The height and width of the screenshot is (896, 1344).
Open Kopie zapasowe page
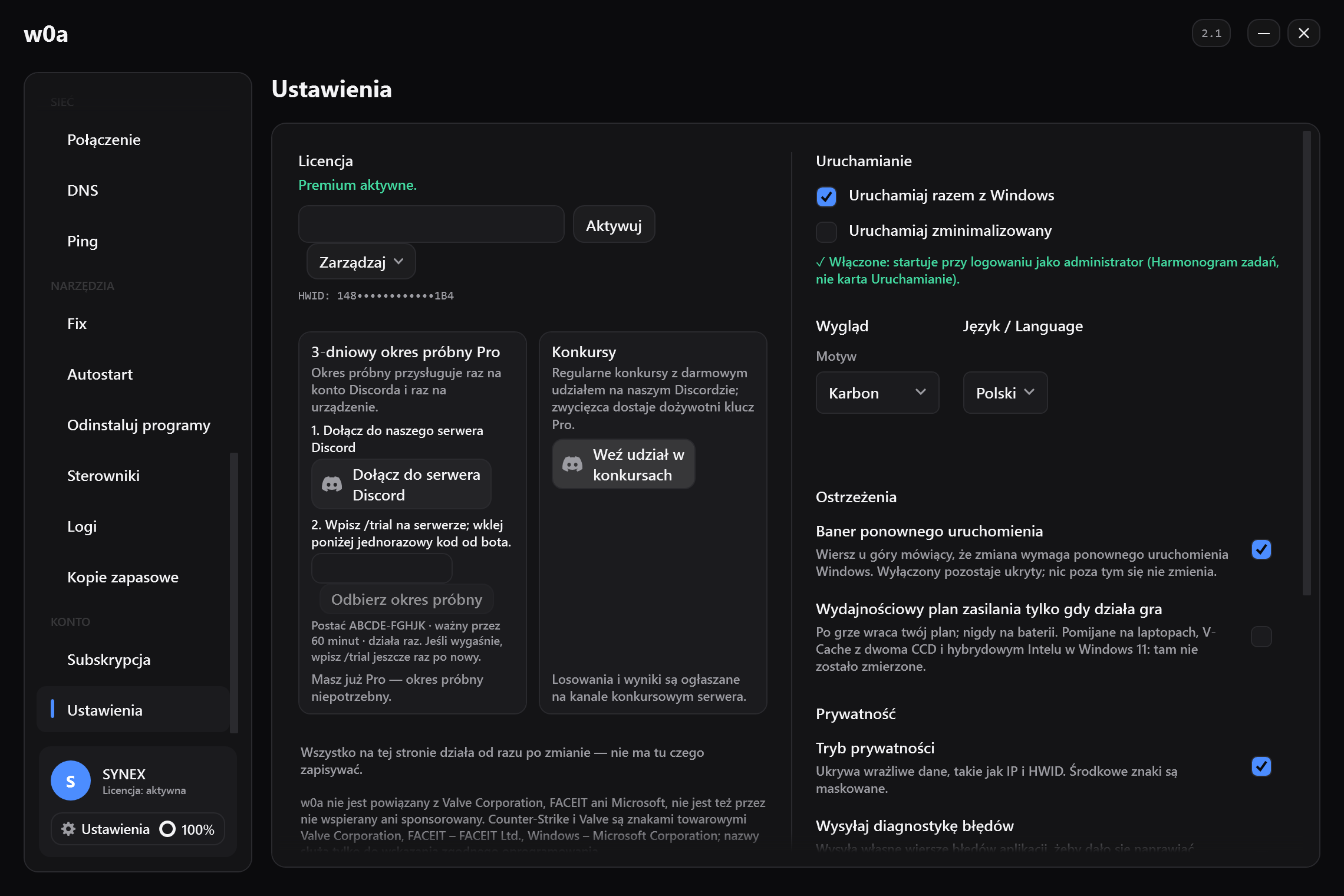pos(133,577)
